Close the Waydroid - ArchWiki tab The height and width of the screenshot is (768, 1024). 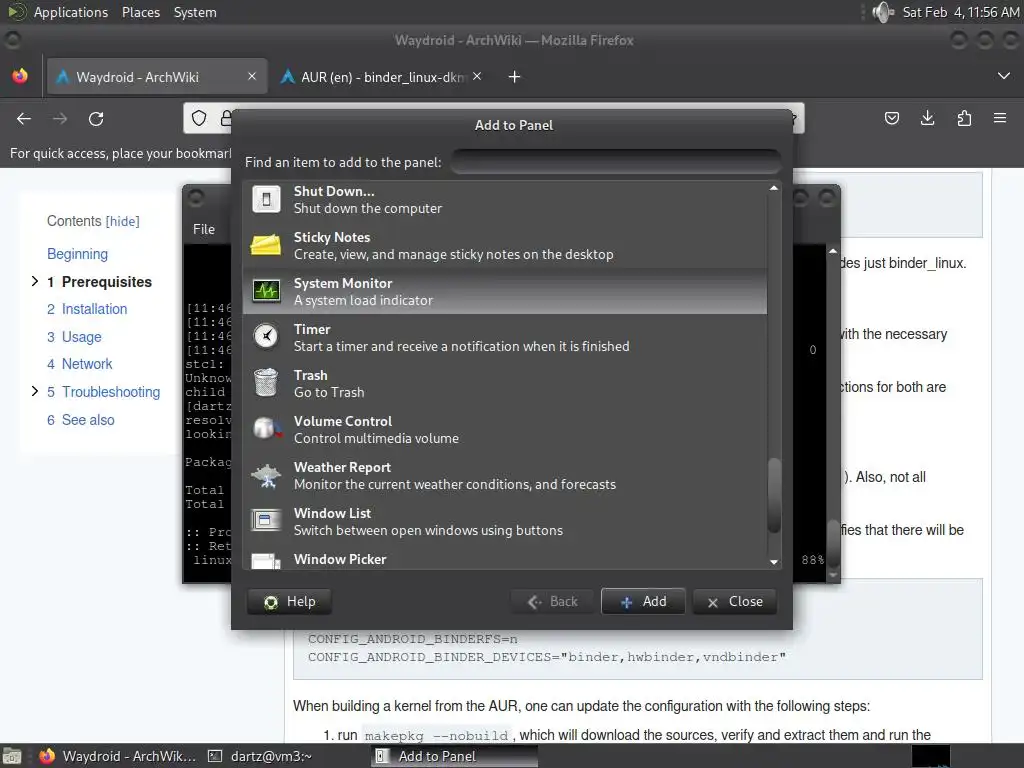[x=252, y=76]
